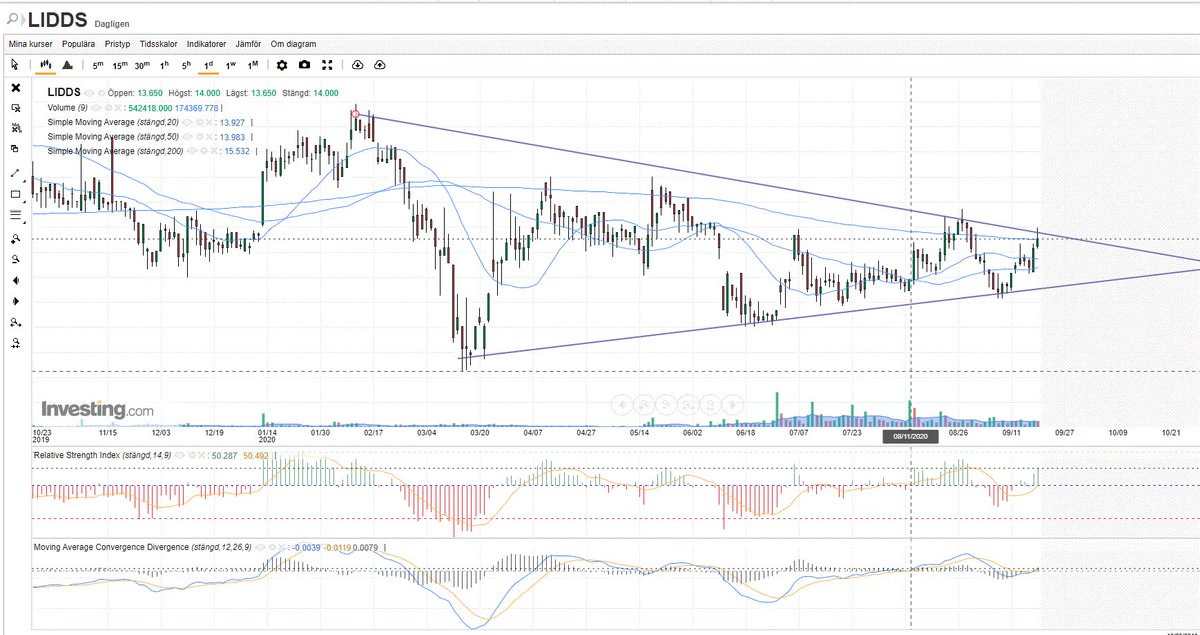Select the trend line drawing tool
The image size is (1200, 635).
15,173
